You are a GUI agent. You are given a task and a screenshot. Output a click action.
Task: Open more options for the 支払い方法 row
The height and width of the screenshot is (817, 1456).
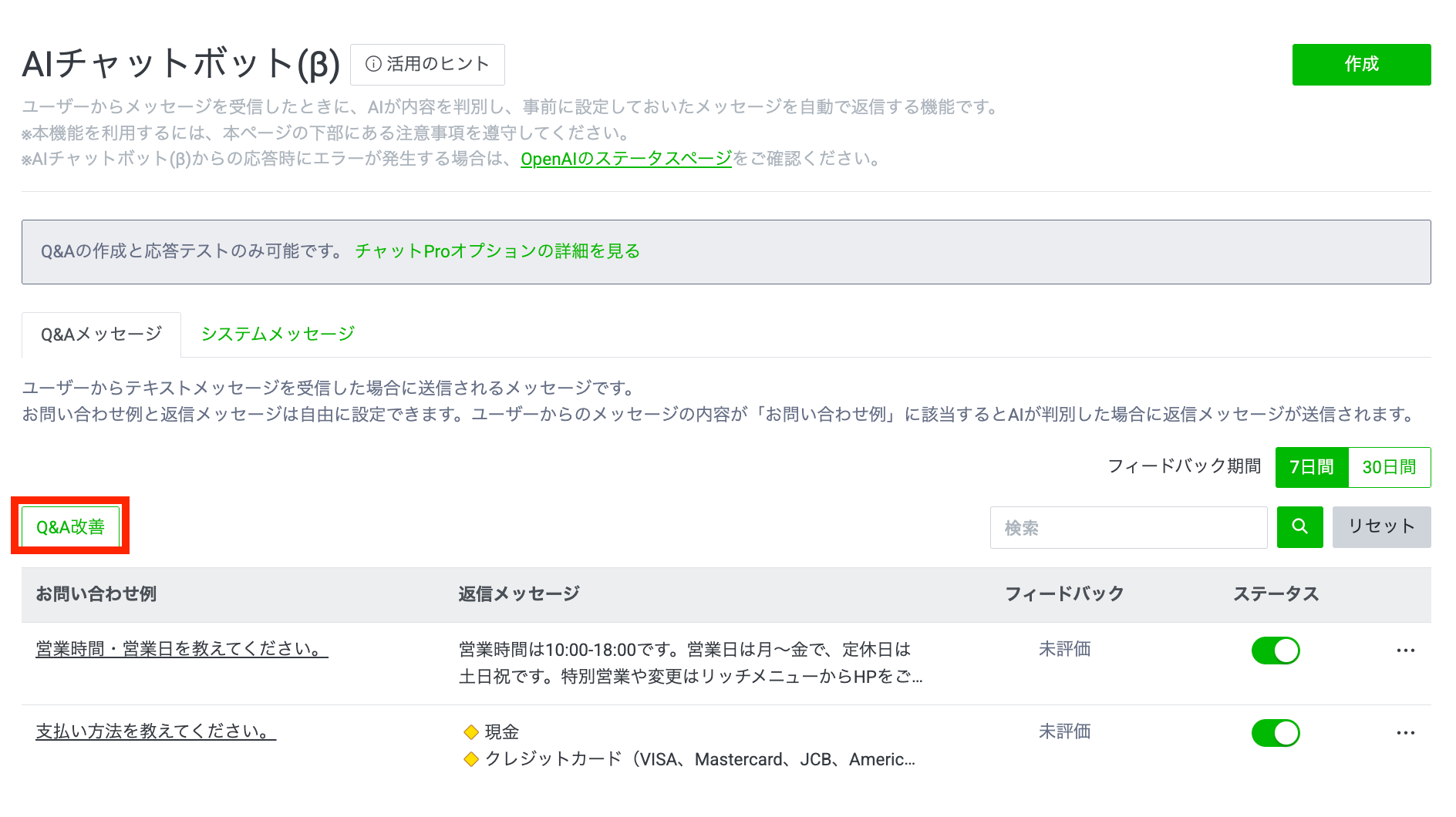(1405, 733)
